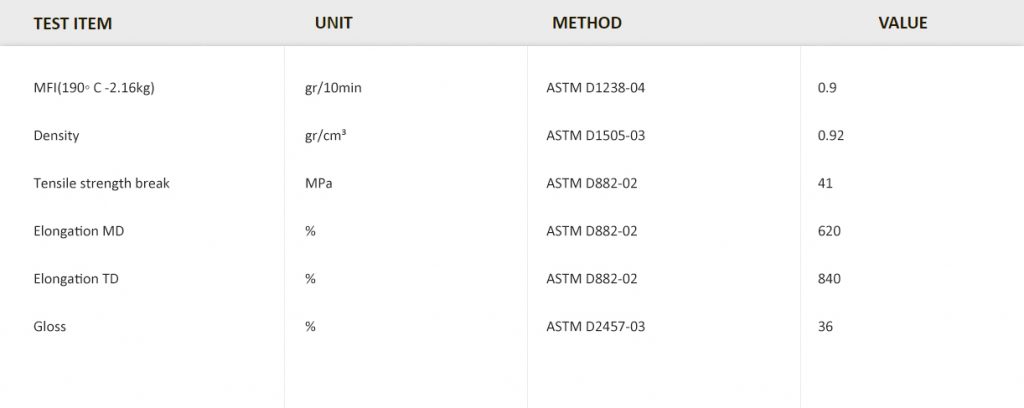Select the MPa unit cell
This screenshot has height=408, width=1024.
(319, 183)
